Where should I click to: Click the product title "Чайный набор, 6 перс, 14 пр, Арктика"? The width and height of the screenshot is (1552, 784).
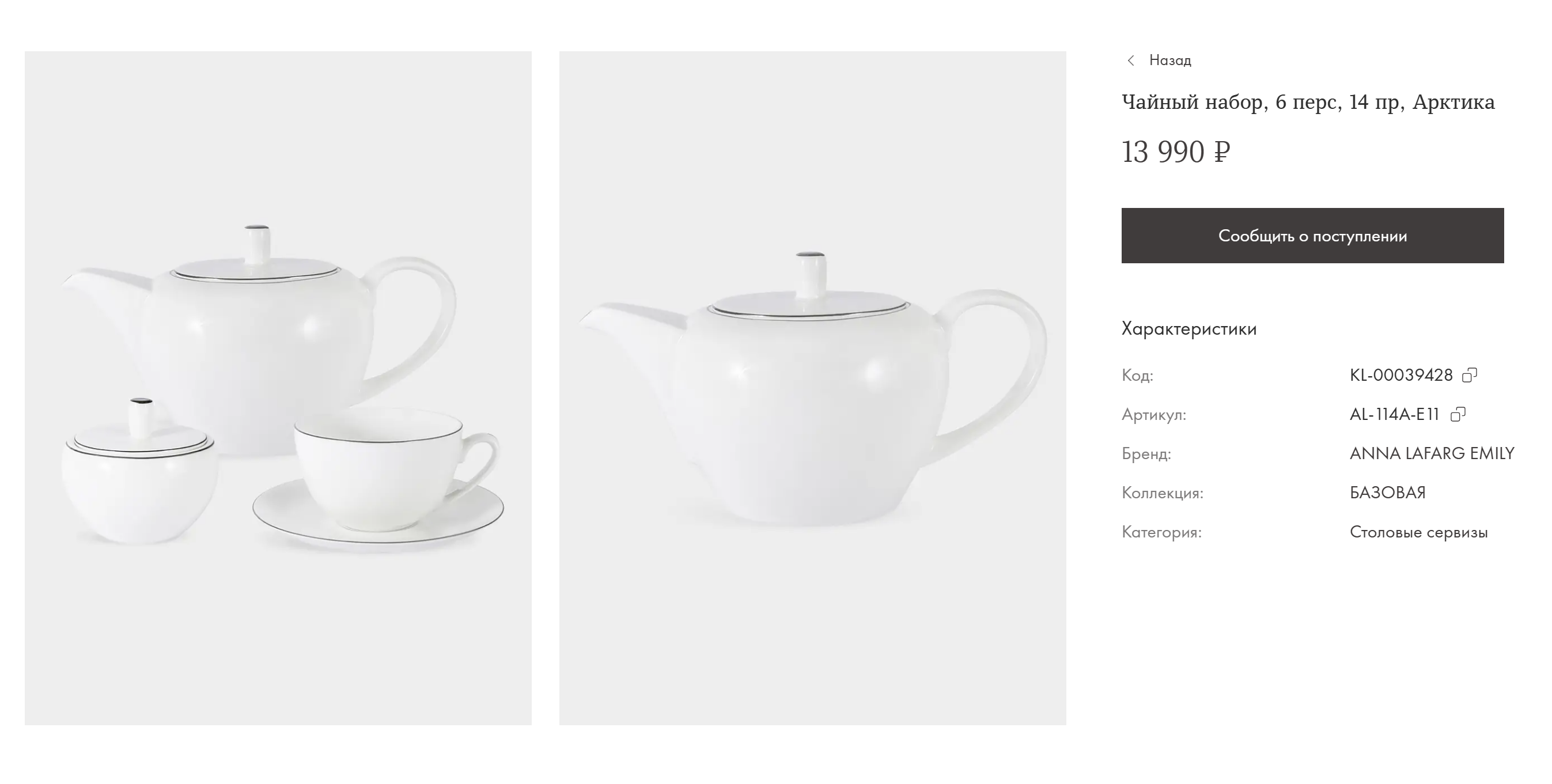coord(1308,103)
